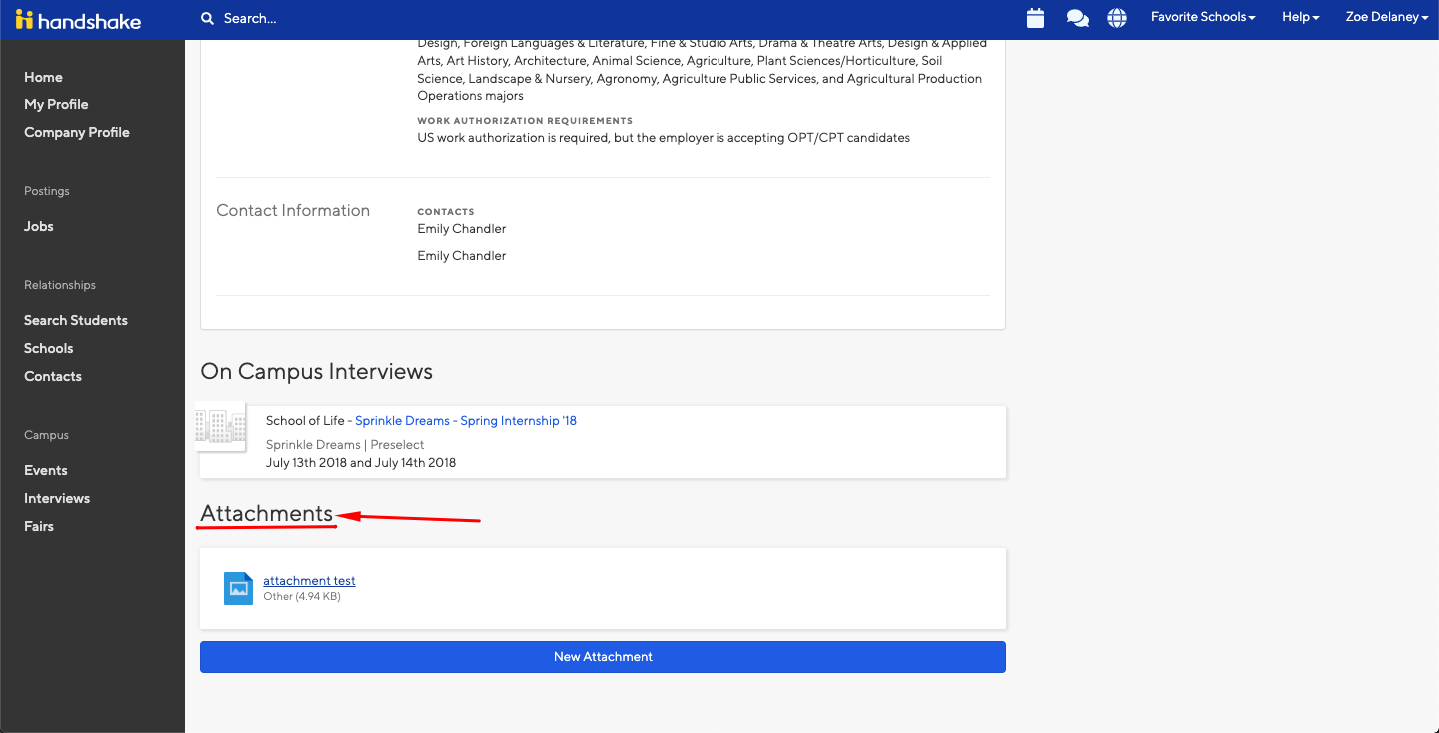Screen dimensions: 1439x733
Task: Click the Postings section label
Action: [x=47, y=191]
